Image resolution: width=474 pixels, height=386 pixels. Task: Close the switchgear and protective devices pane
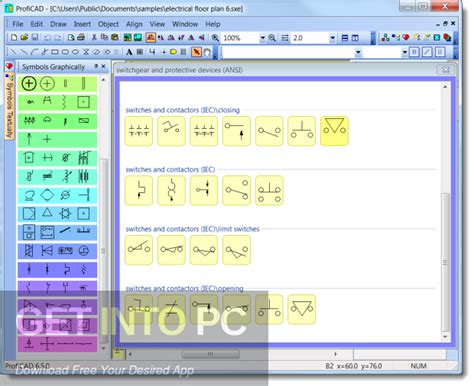[445, 70]
